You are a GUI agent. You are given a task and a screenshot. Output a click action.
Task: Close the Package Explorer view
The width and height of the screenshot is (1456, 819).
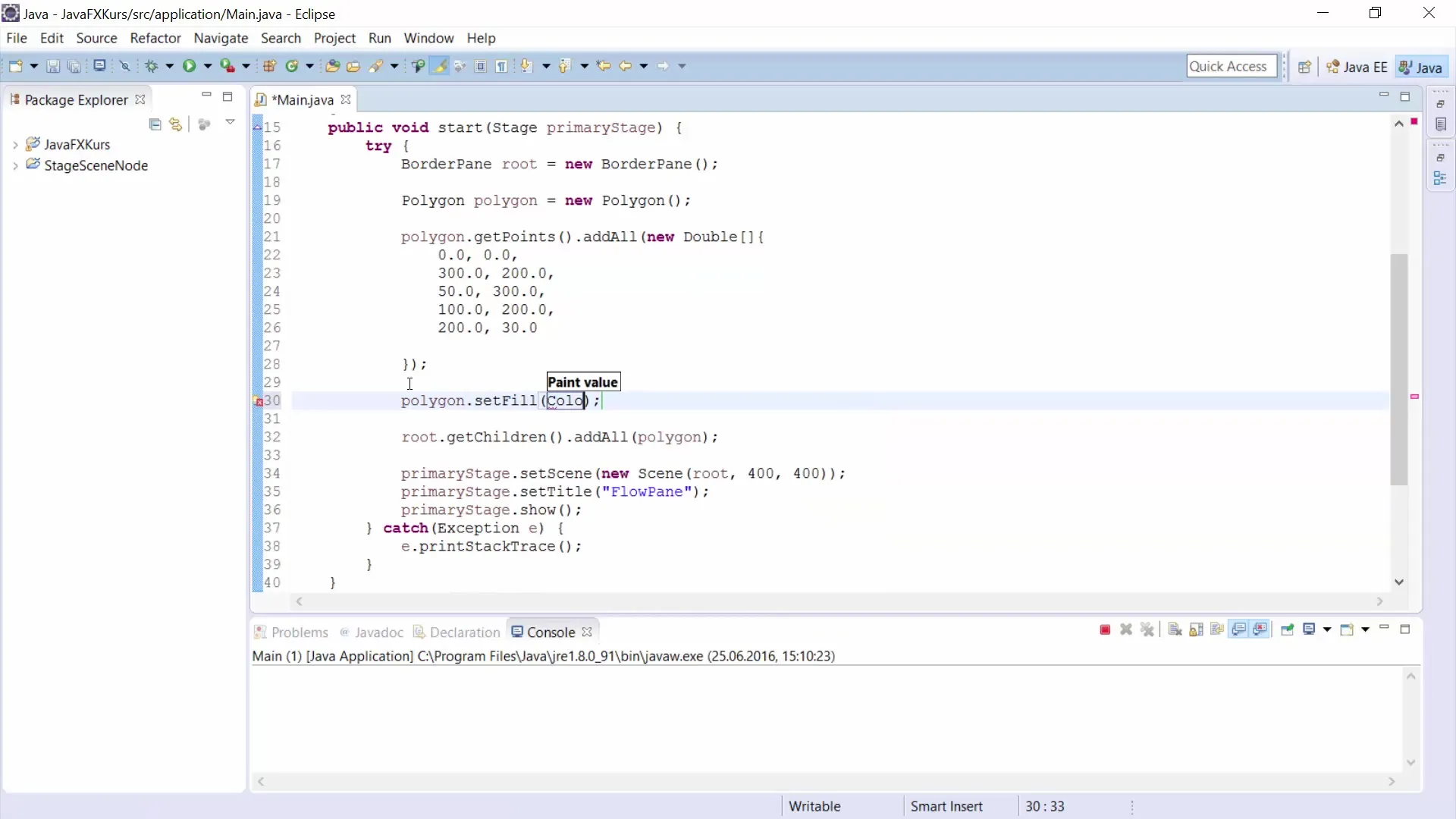click(140, 99)
